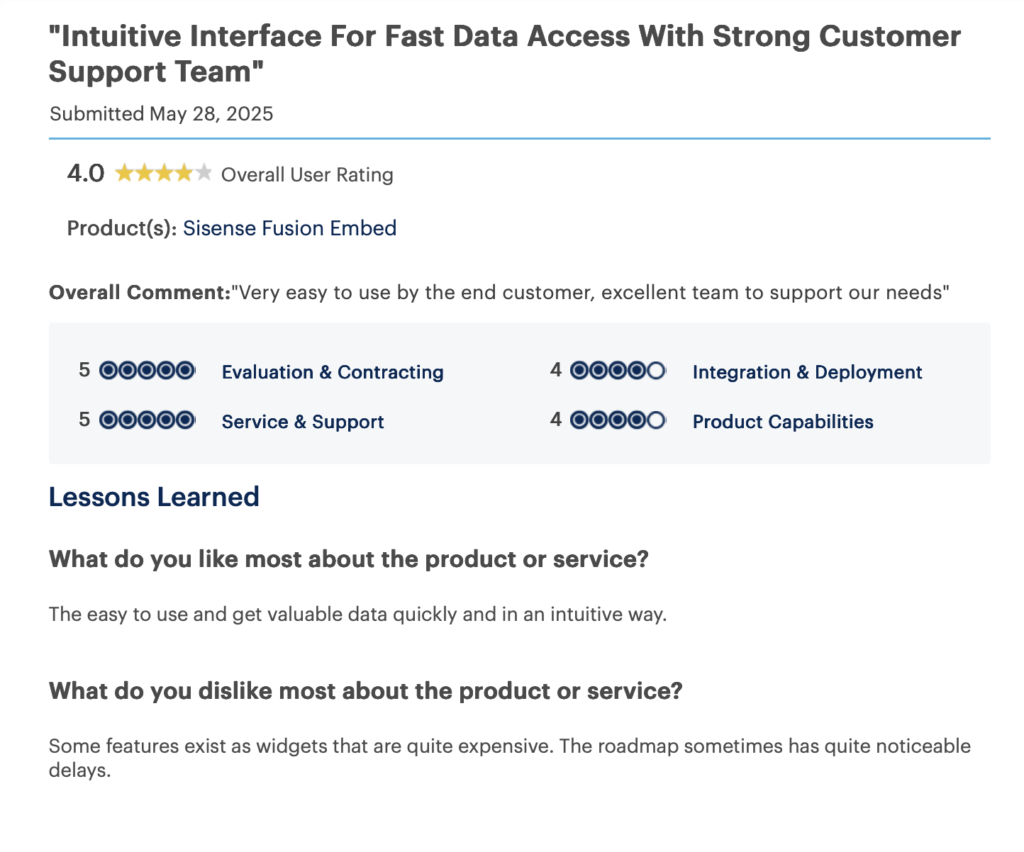Click the Integration & Deployment label
This screenshot has height=852, width=1024.
point(807,372)
